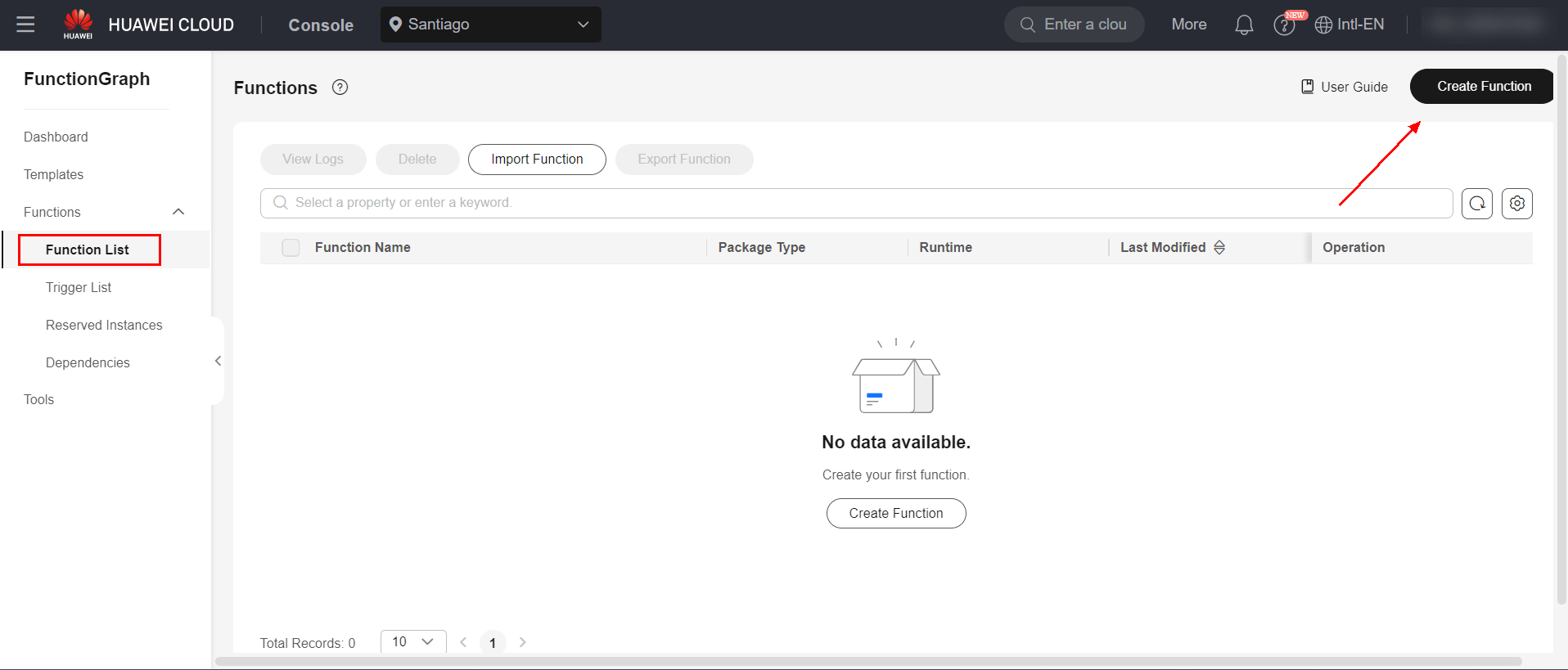Viewport: 1568px width, 670px height.
Task: Open the help question mark icon in header
Action: (x=1283, y=25)
